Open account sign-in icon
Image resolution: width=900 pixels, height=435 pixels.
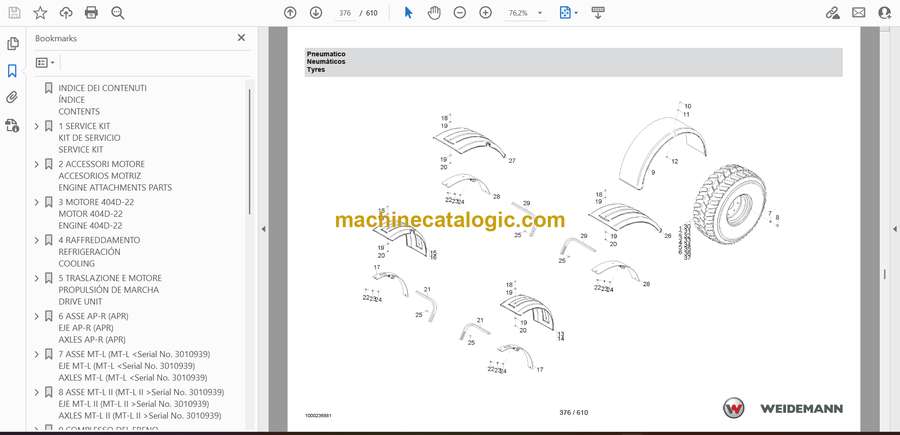885,13
